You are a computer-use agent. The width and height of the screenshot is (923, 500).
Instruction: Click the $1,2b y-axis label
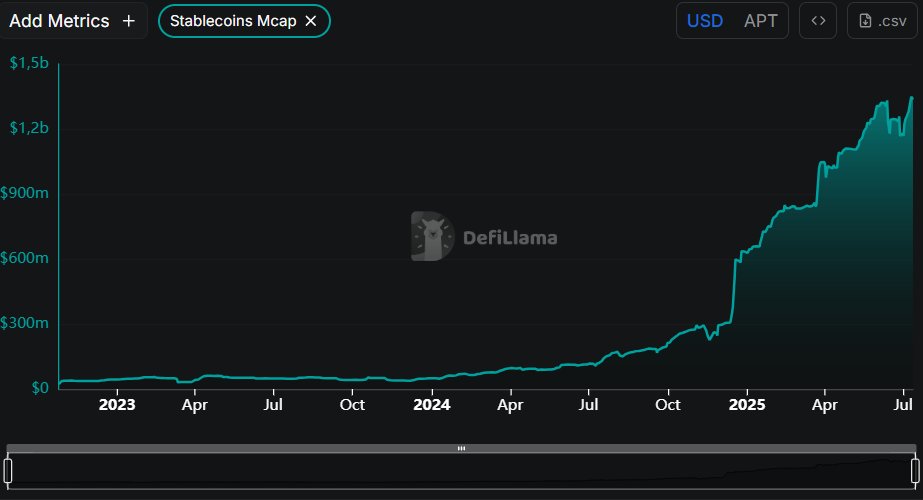point(29,128)
